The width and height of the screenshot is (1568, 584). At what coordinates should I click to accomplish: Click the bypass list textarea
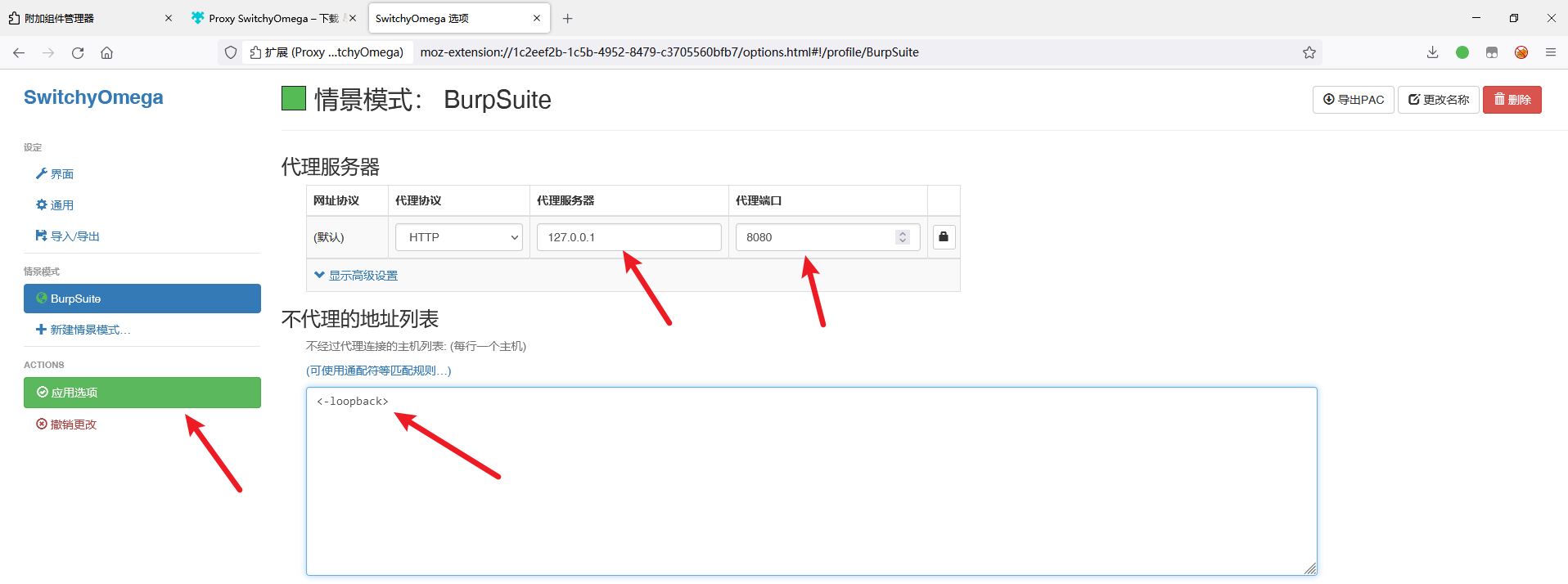812,481
